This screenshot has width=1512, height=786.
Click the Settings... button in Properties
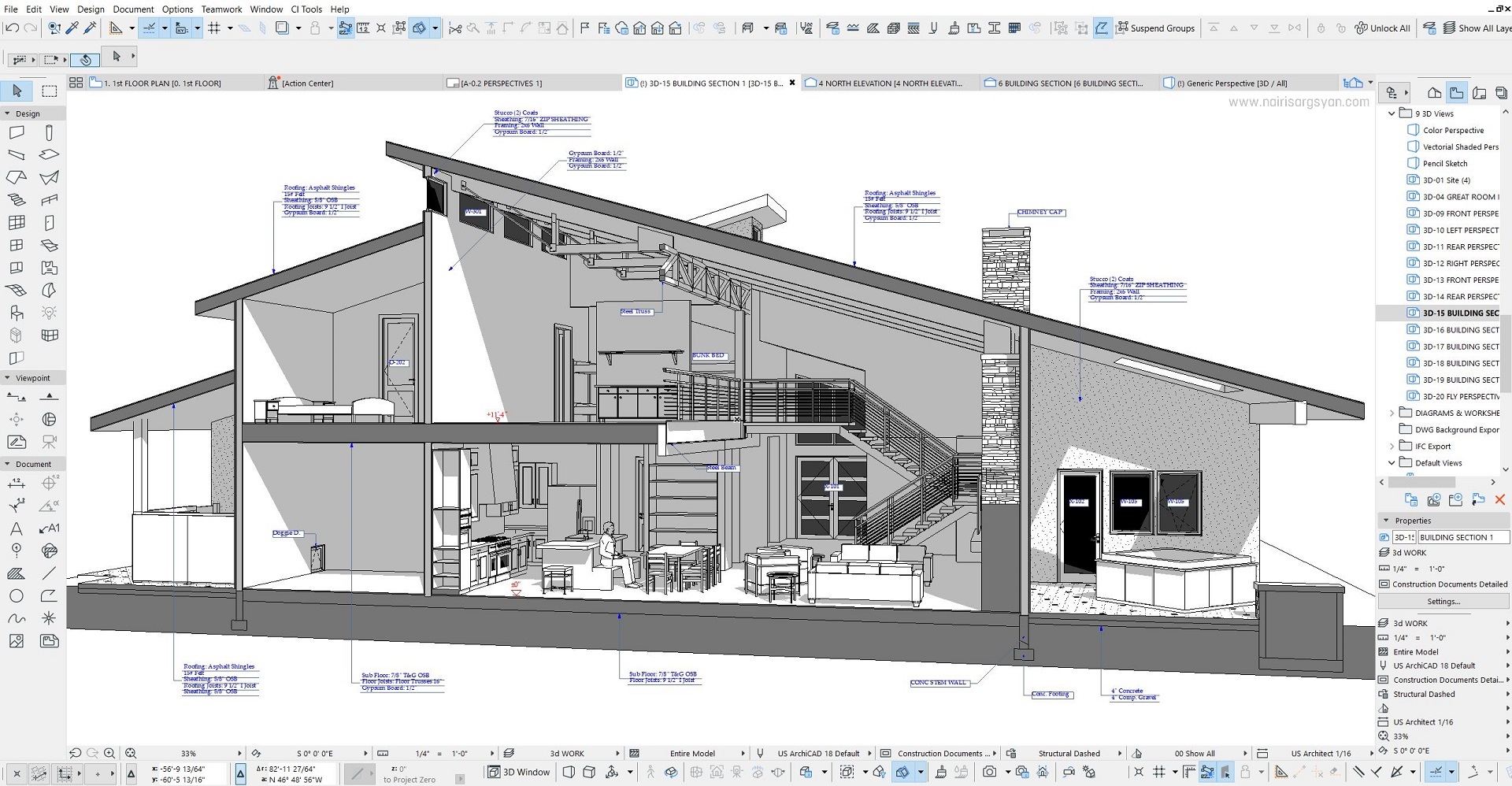click(1443, 602)
